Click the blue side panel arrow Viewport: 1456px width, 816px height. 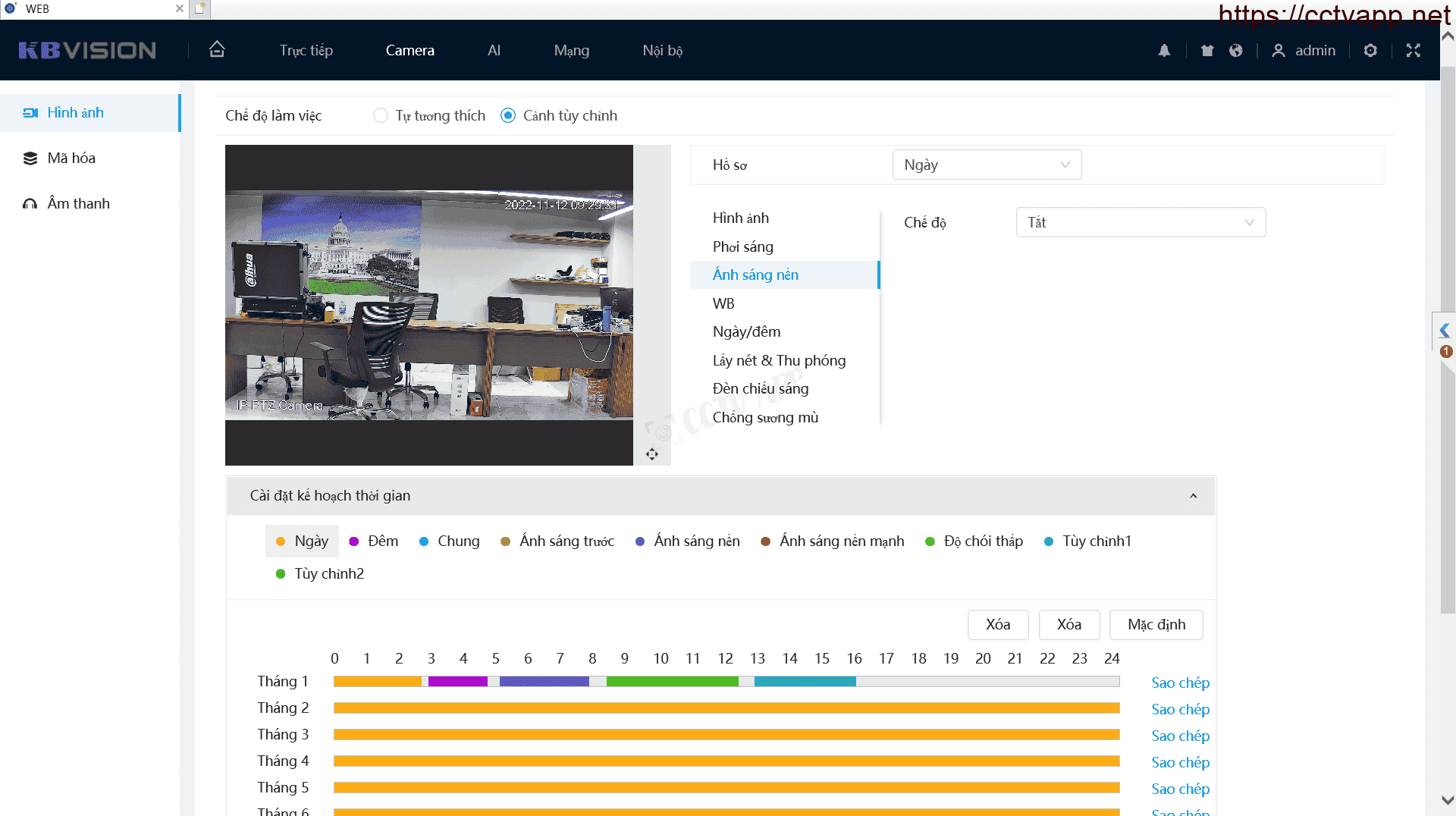click(x=1445, y=330)
